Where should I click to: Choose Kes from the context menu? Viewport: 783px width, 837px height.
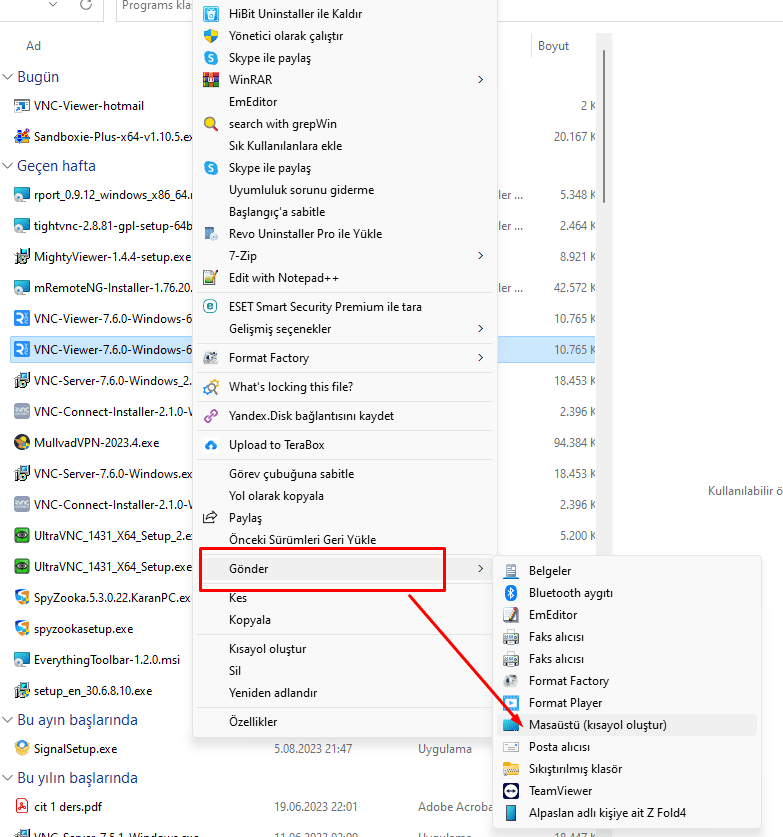[x=345, y=598]
